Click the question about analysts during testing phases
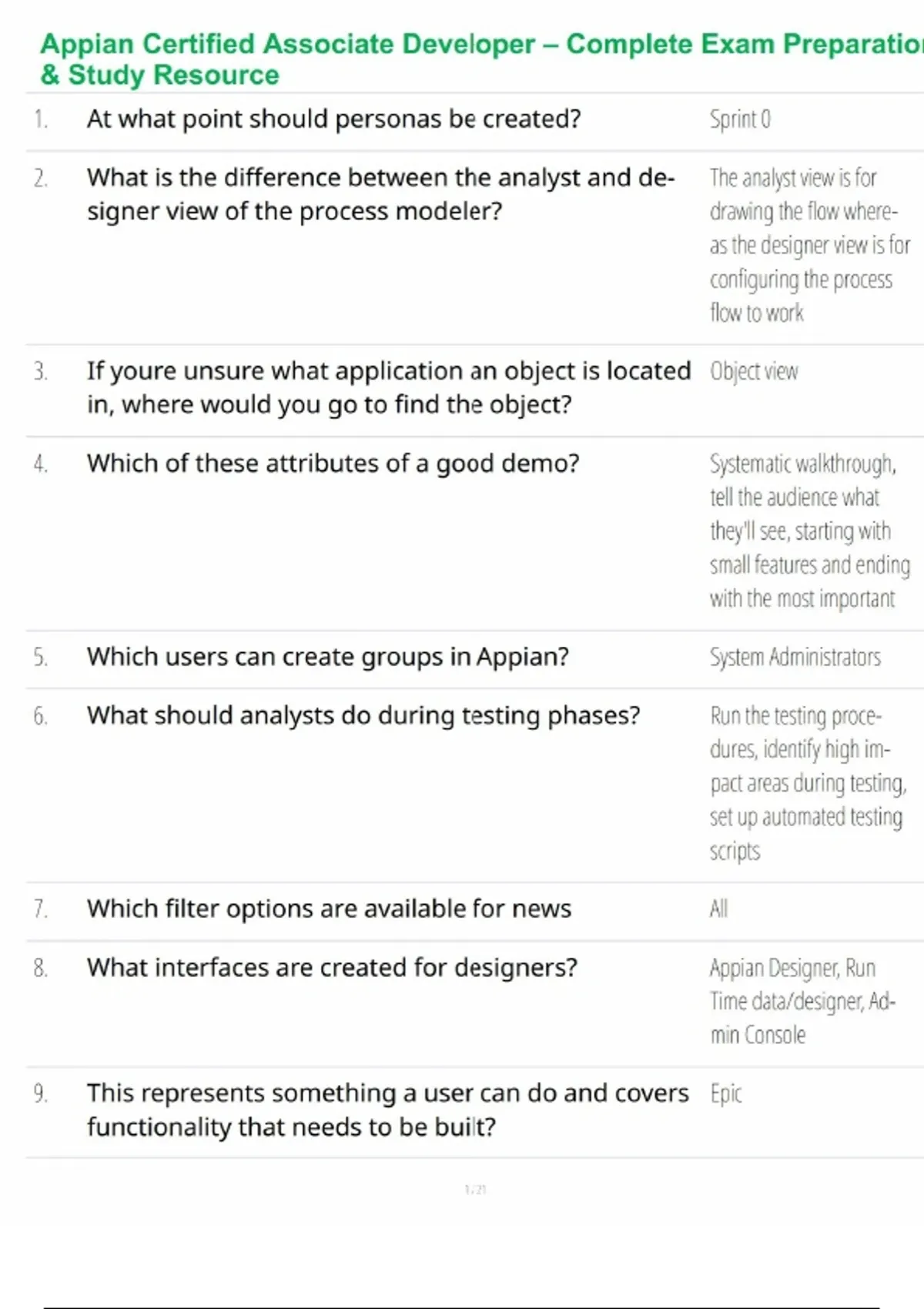 click(363, 715)
